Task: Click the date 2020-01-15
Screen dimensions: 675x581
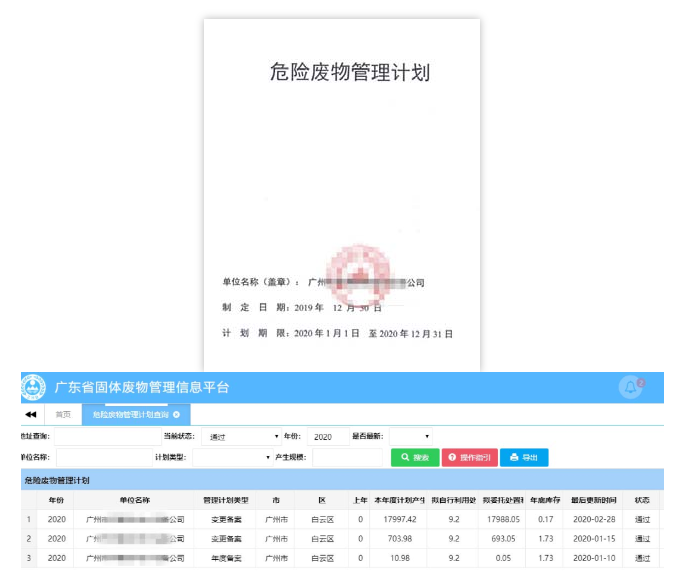Action: point(594,539)
